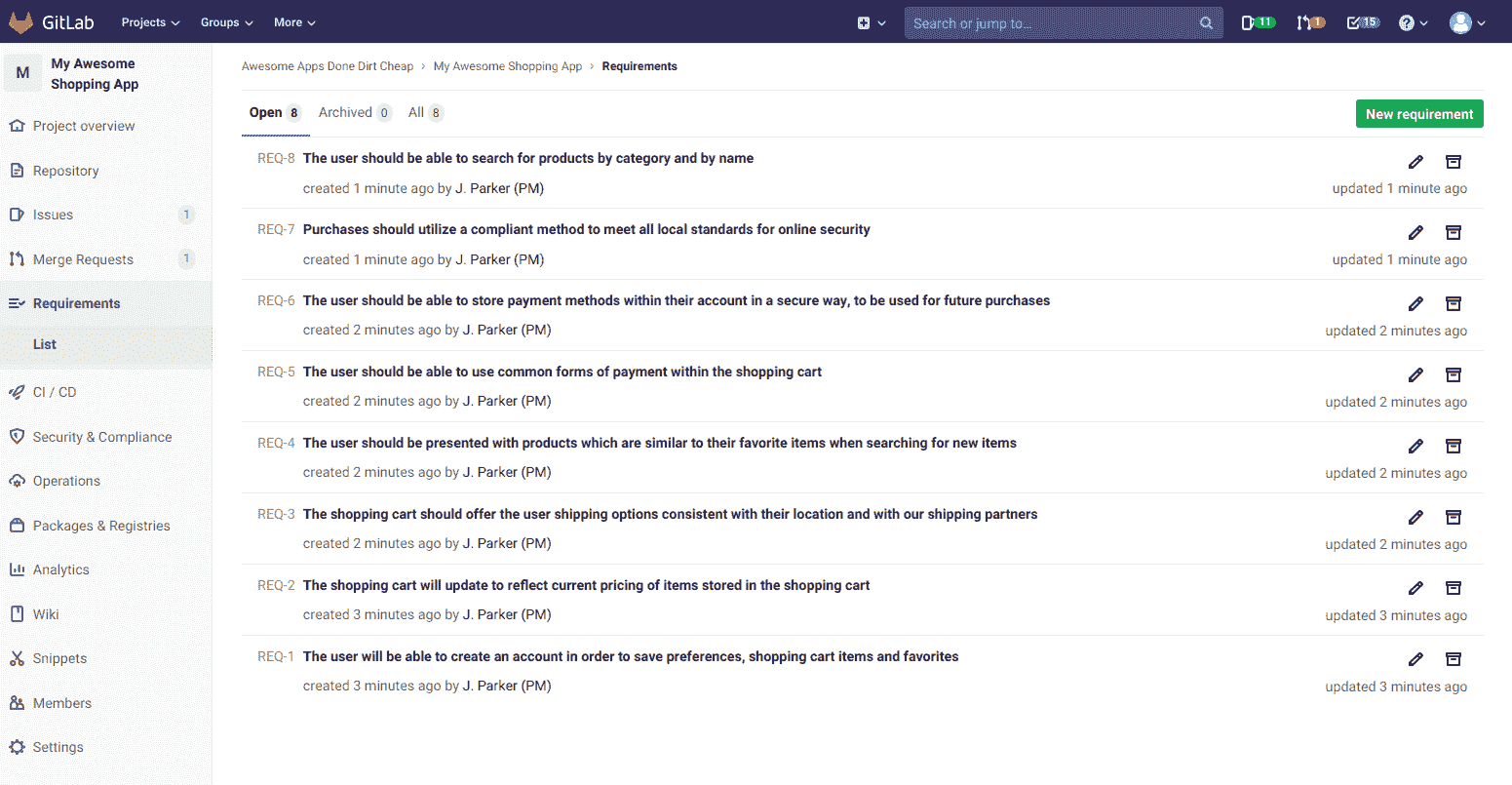Open Analytics via the chart icon
The width and height of the screenshot is (1512, 785).
pos(18,569)
